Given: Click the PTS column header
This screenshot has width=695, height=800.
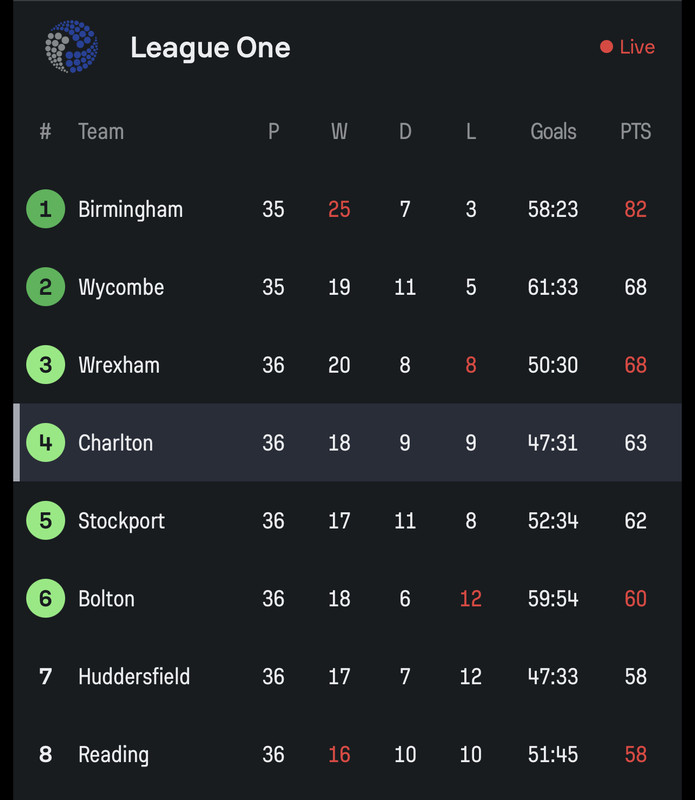Looking at the screenshot, I should pyautogui.click(x=635, y=132).
